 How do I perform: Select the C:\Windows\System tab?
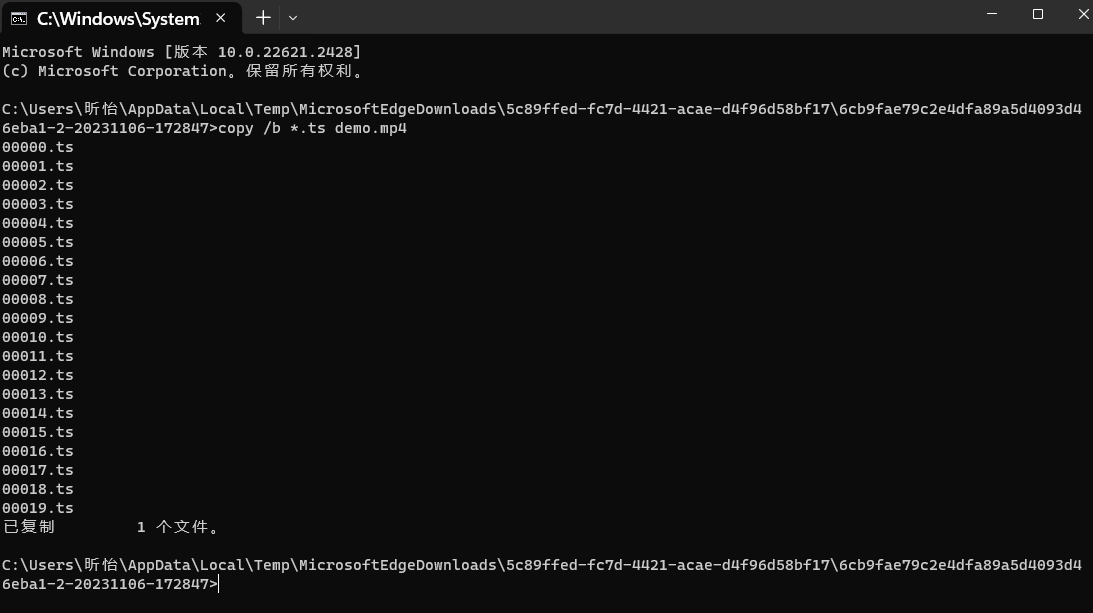(117, 18)
